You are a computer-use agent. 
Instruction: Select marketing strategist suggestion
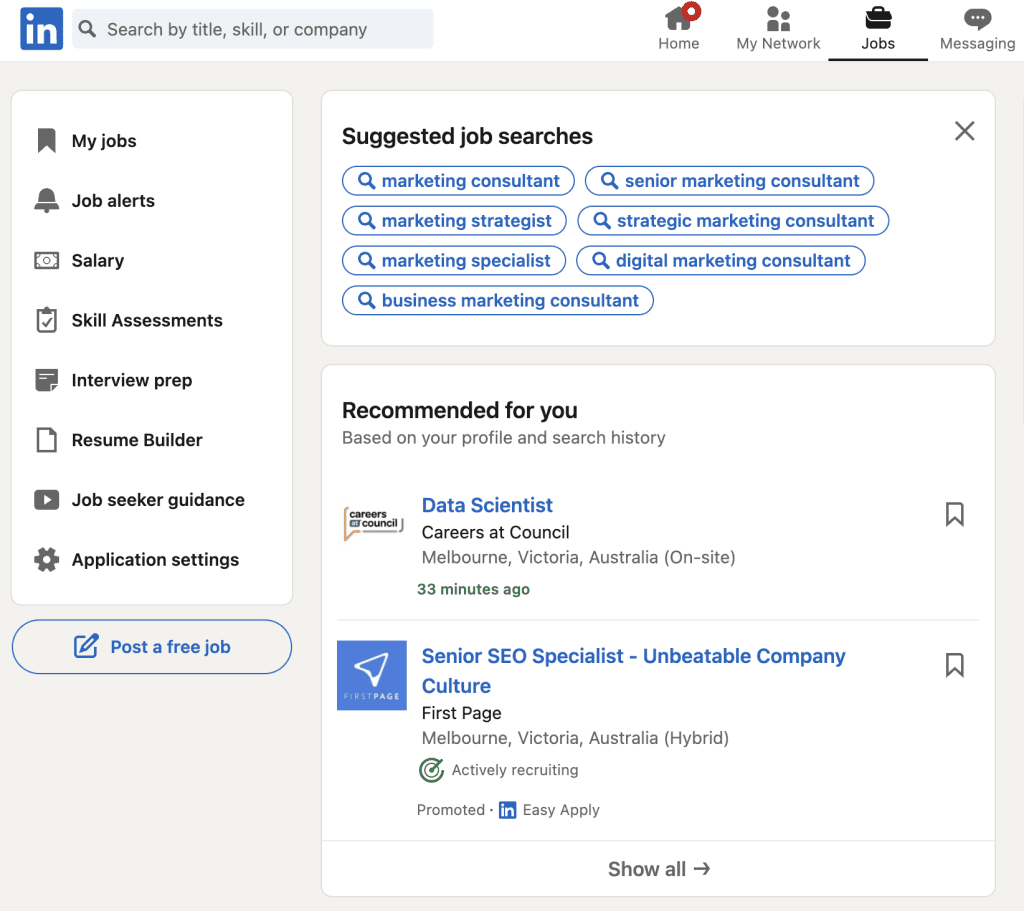point(455,221)
